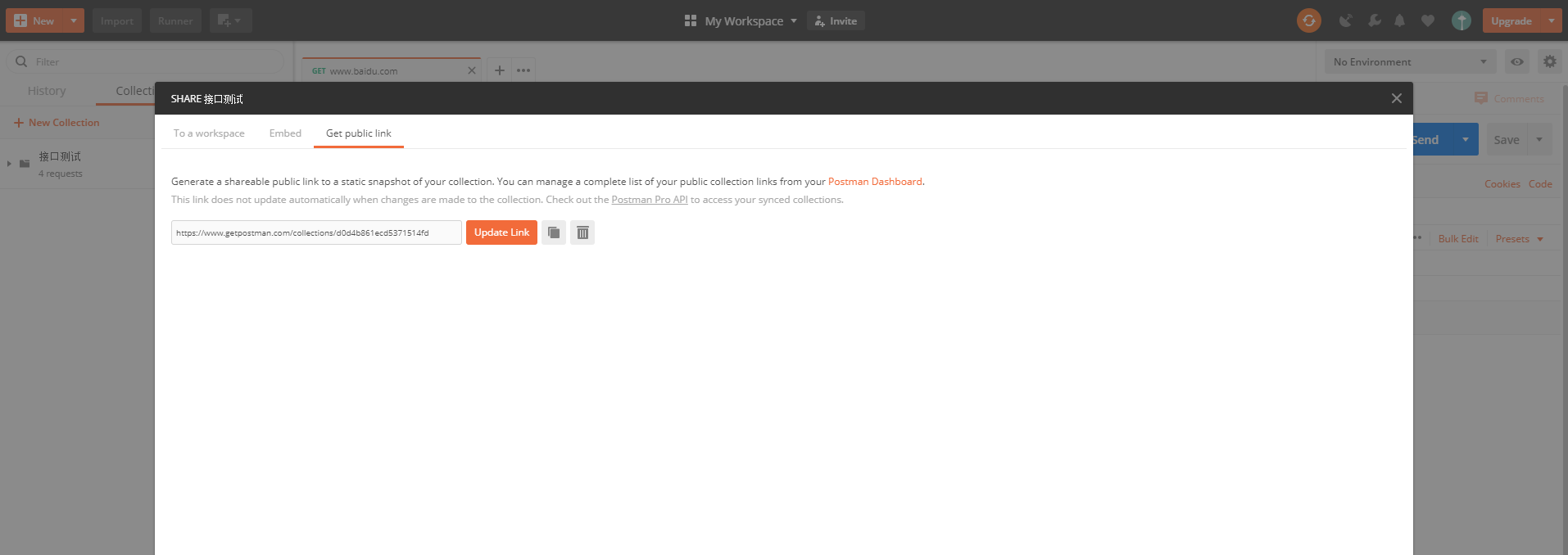1568x555 pixels.
Task: Click the public link URL field
Action: coord(316,232)
